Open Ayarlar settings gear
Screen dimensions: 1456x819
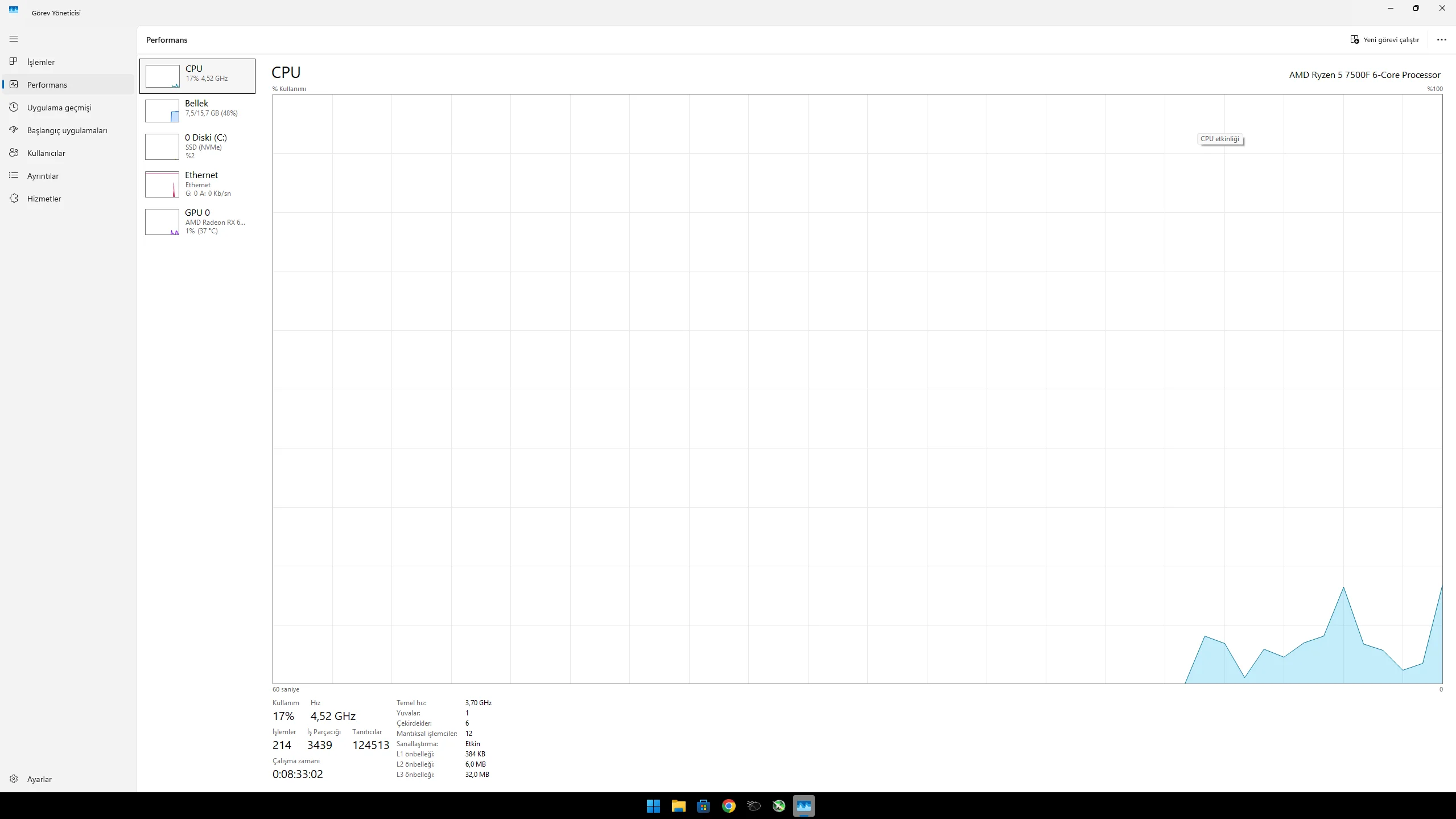pyautogui.click(x=14, y=779)
